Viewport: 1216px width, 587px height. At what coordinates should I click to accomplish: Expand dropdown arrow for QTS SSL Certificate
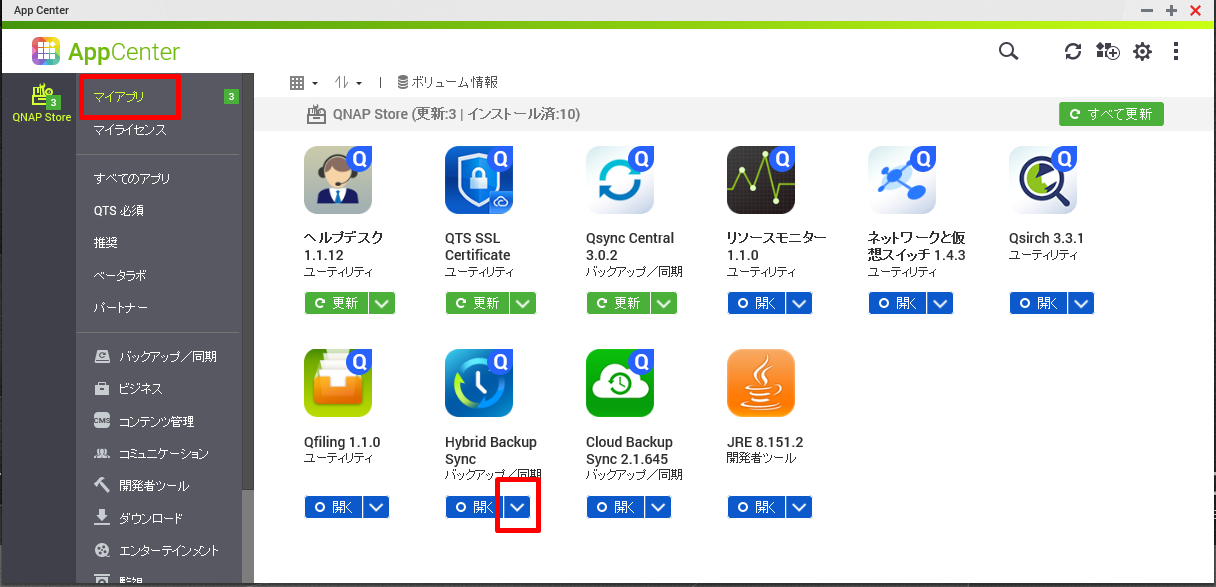tap(523, 303)
